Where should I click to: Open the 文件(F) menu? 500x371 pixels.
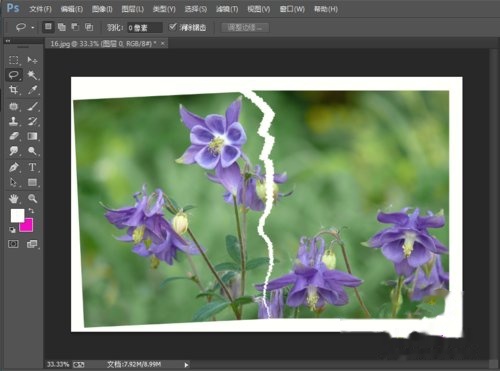point(41,9)
